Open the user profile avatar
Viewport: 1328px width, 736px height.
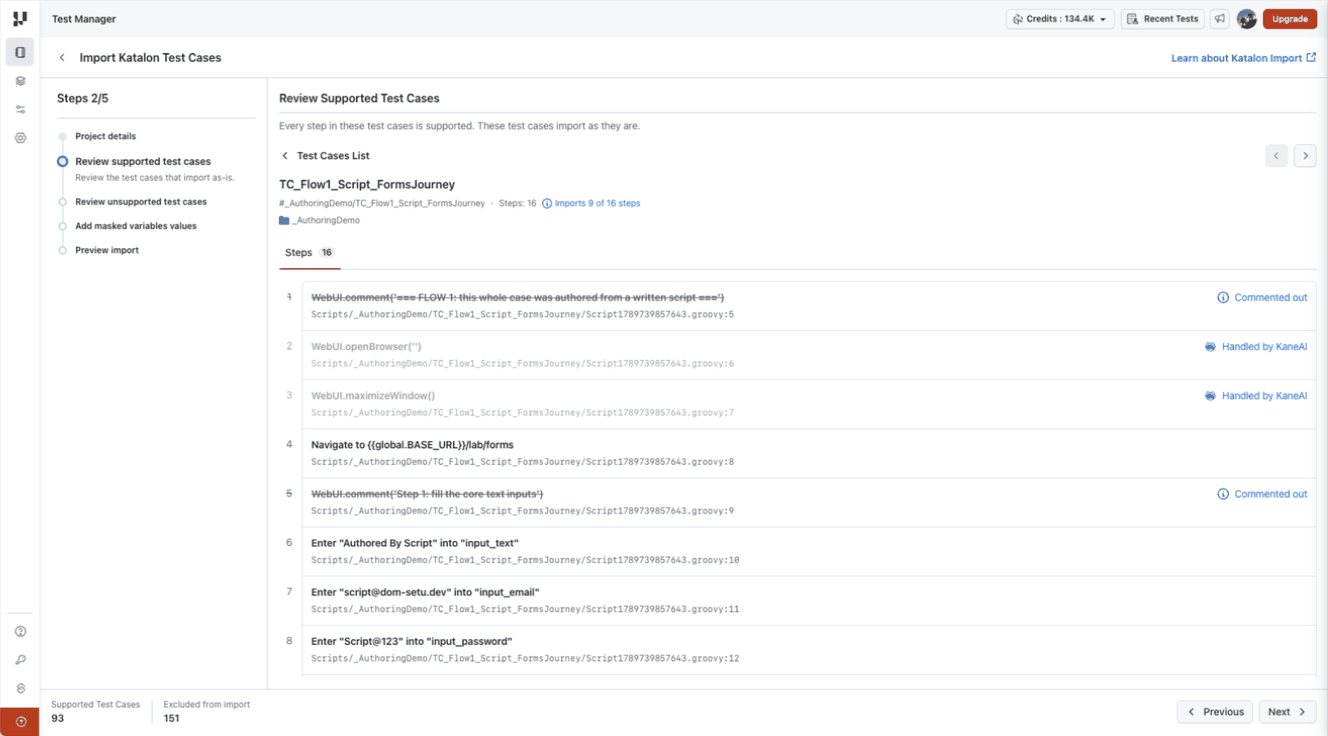pos(1246,19)
